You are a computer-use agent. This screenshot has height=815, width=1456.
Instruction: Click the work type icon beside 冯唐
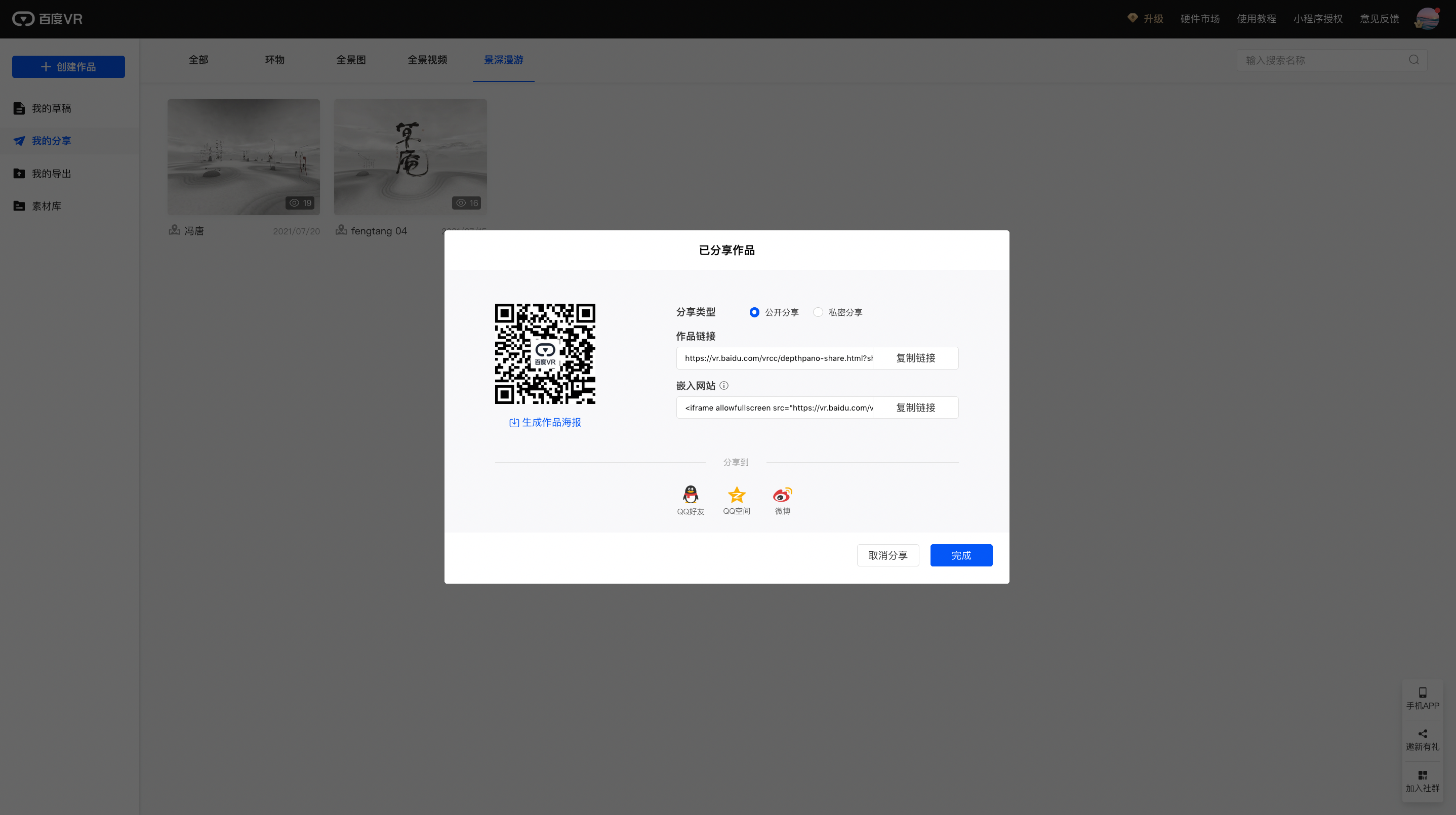click(x=174, y=230)
